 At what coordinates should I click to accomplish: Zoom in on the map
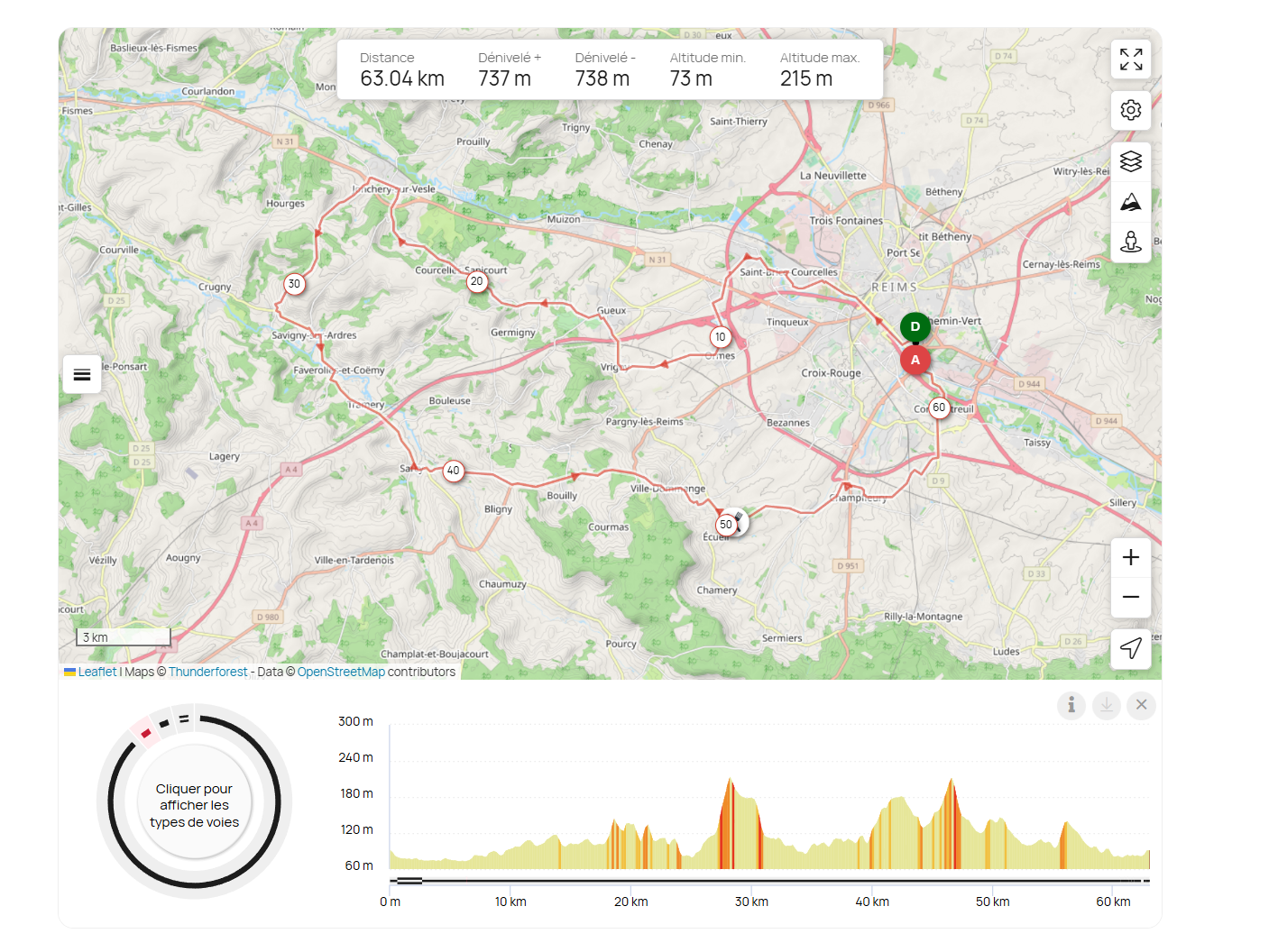click(x=1130, y=557)
